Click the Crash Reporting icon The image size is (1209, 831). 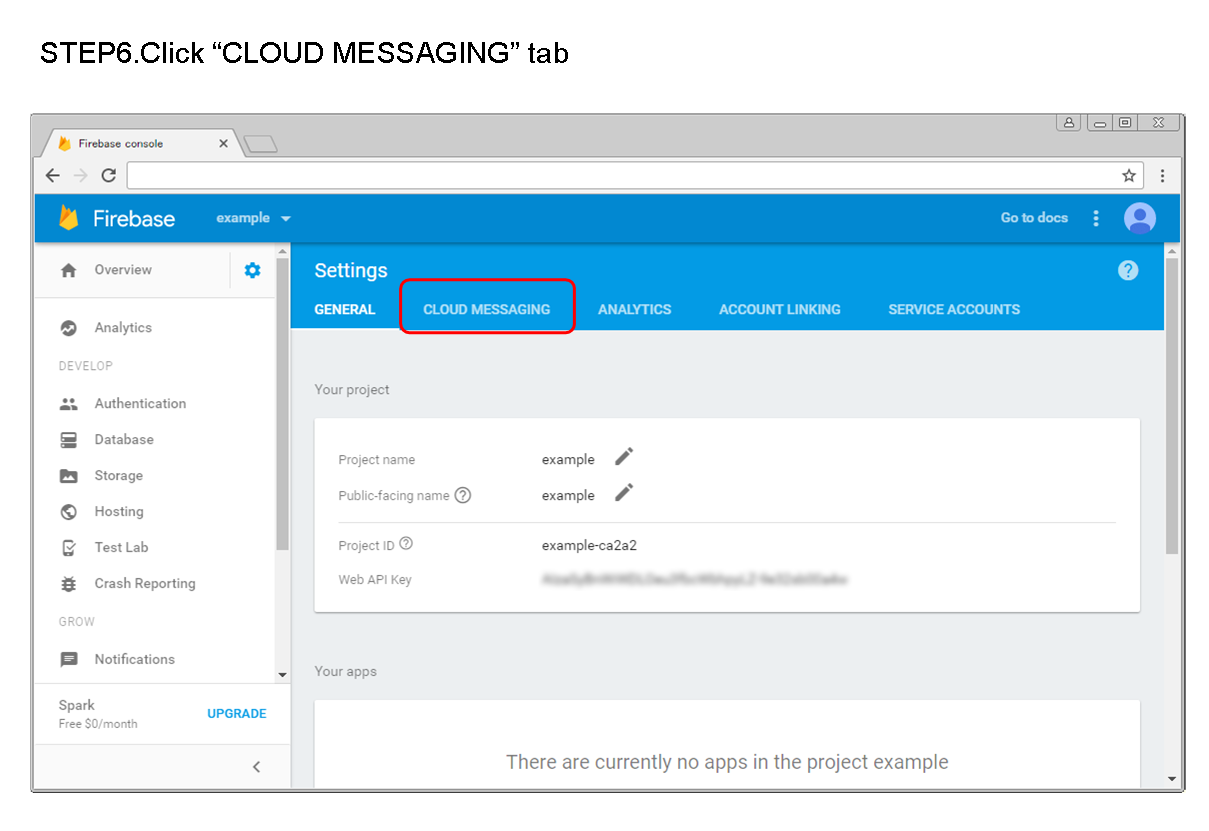[67, 583]
